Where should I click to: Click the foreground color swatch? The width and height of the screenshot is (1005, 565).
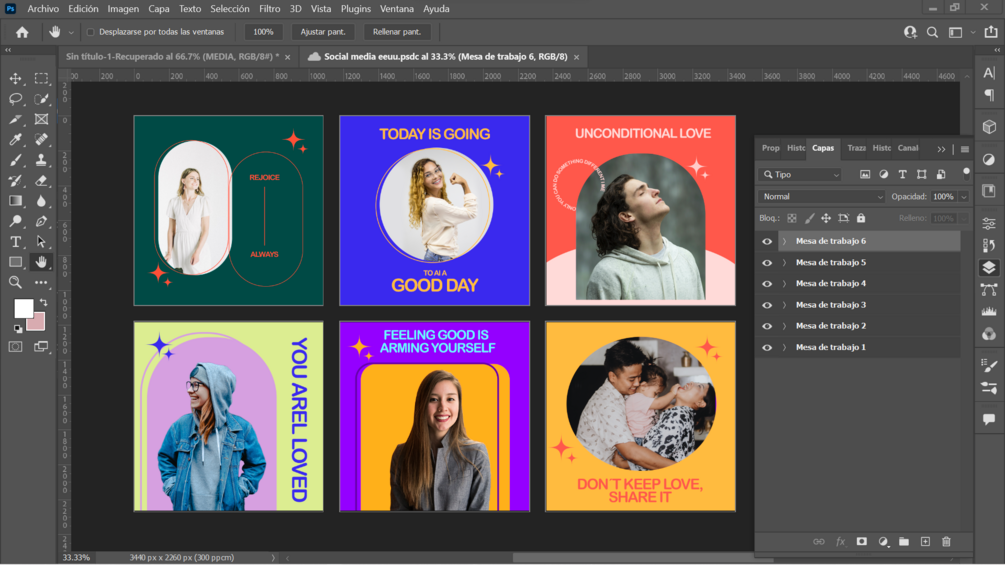23,308
